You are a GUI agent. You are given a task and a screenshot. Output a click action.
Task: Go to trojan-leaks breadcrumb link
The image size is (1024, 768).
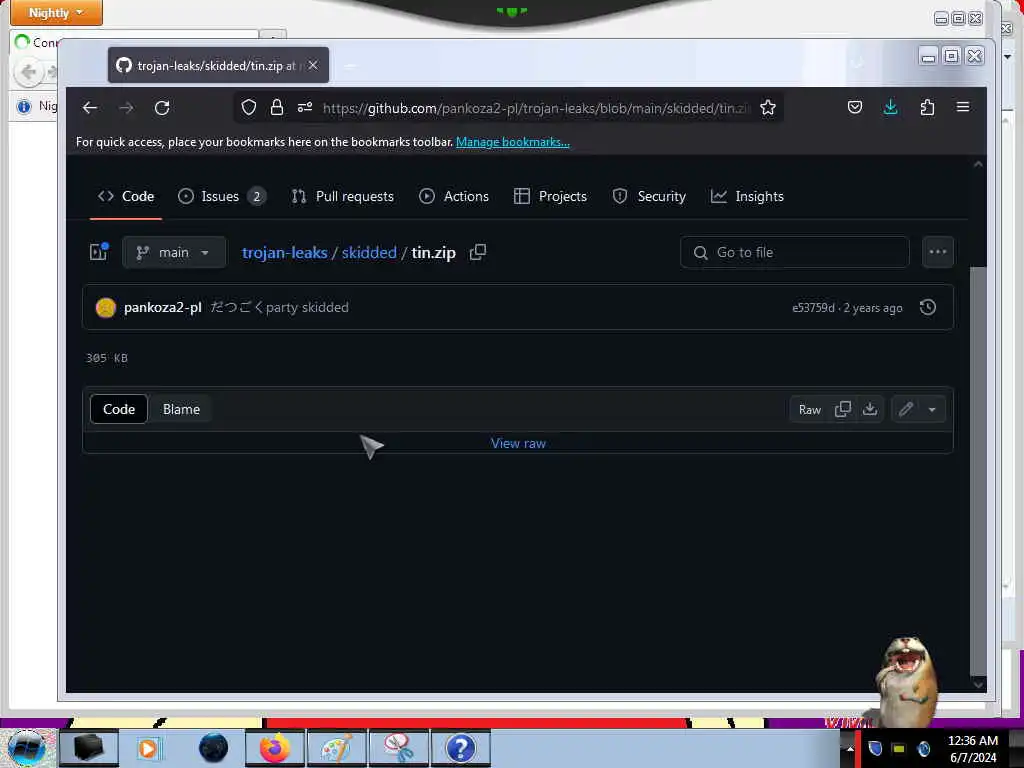coord(285,253)
